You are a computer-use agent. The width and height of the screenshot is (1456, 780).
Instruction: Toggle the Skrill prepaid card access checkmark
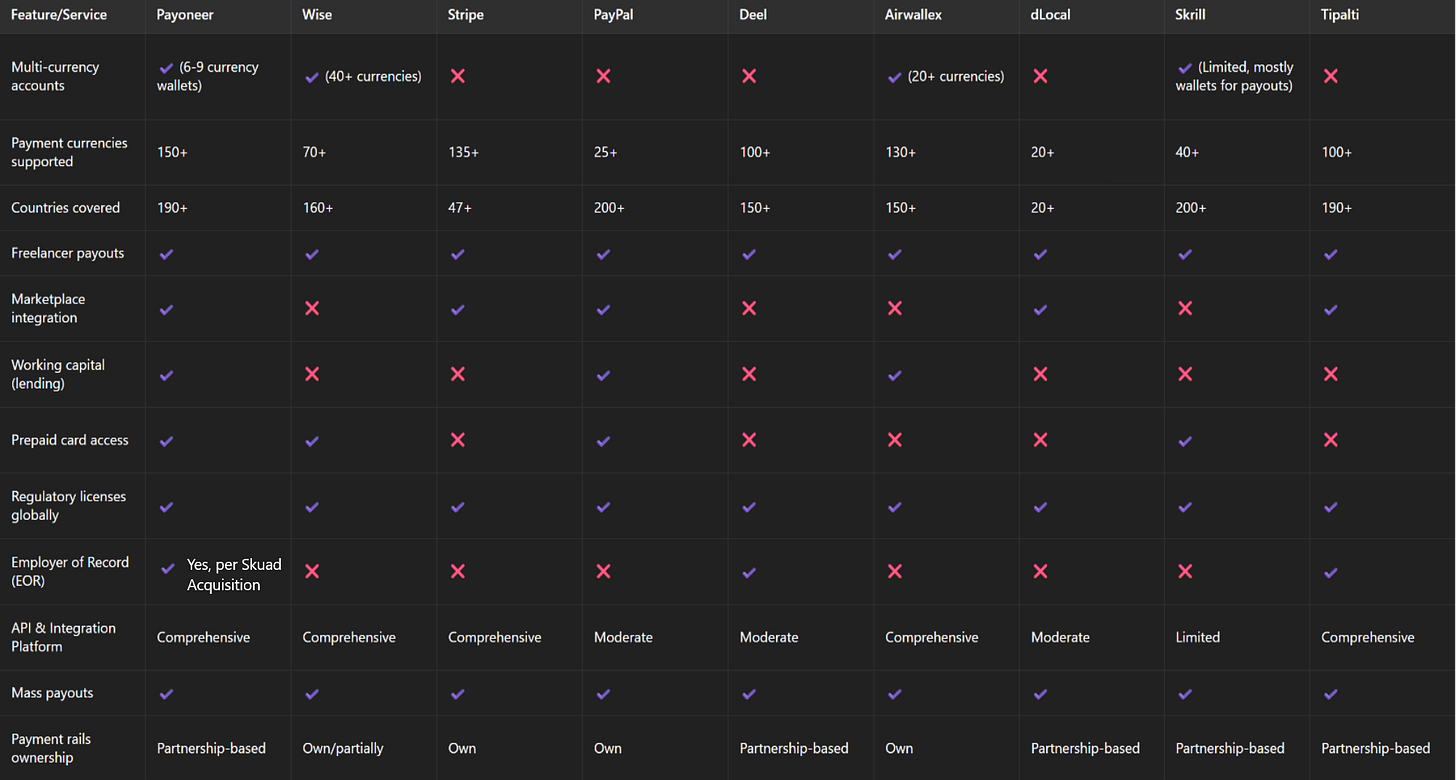tap(1185, 440)
